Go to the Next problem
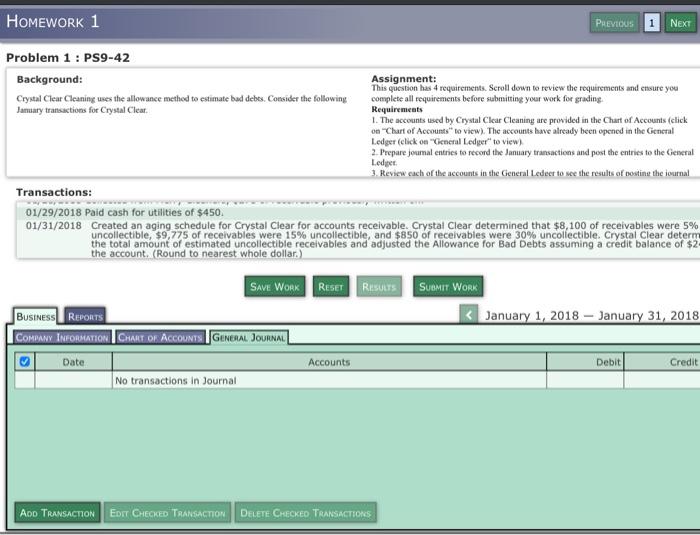 680,23
